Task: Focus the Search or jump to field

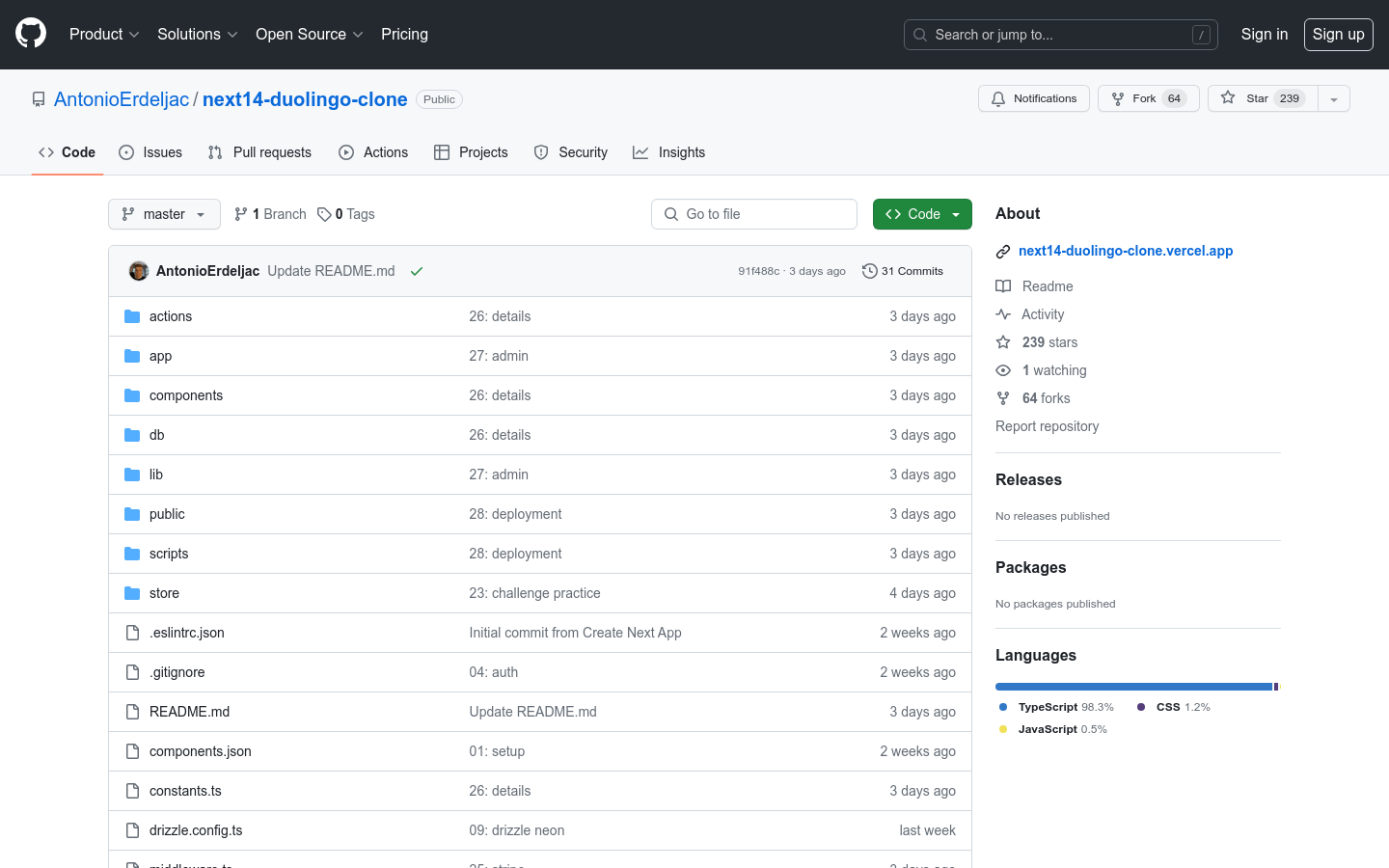Action: pos(1061,35)
